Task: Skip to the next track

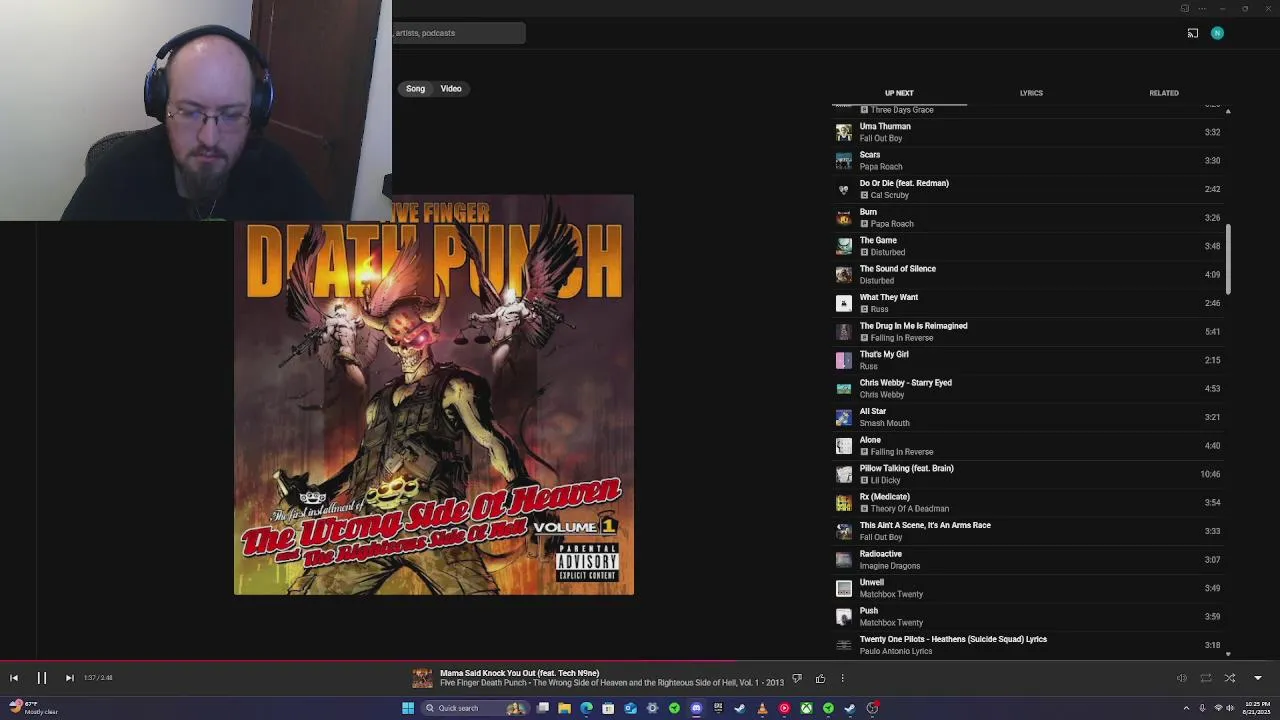Action: click(70, 678)
